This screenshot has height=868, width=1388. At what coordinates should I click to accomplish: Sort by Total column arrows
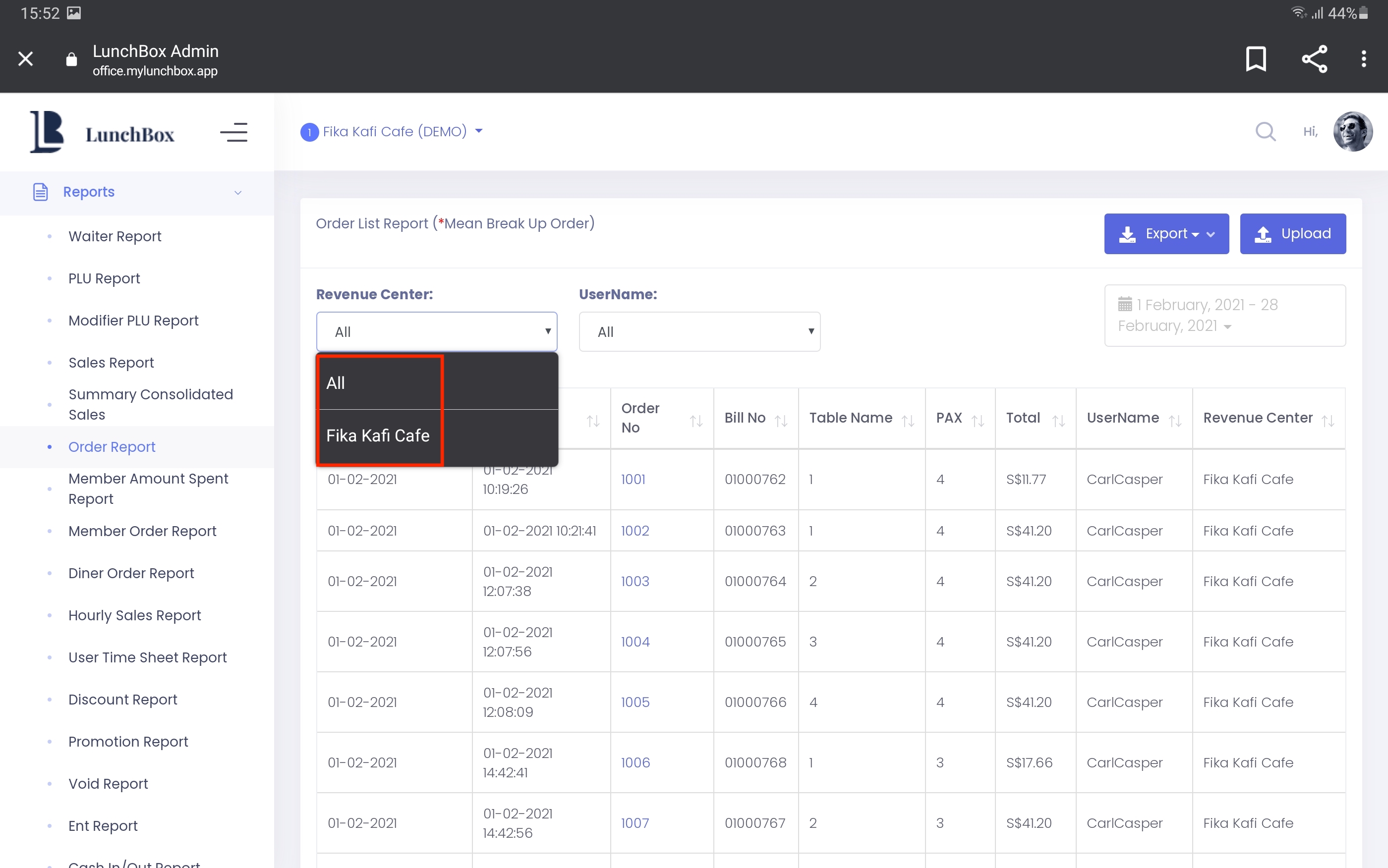[1058, 421]
